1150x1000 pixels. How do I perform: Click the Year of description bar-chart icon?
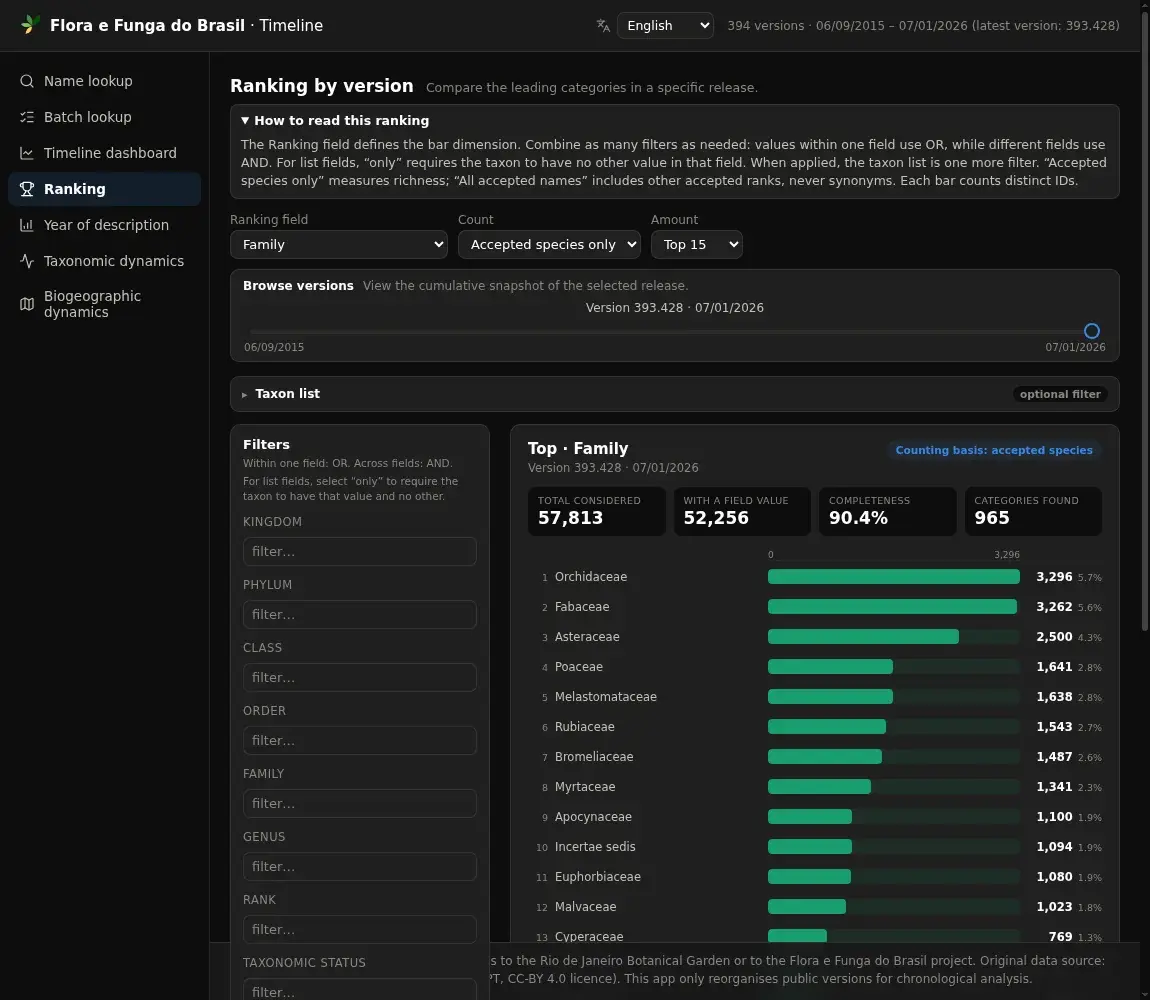[26, 225]
